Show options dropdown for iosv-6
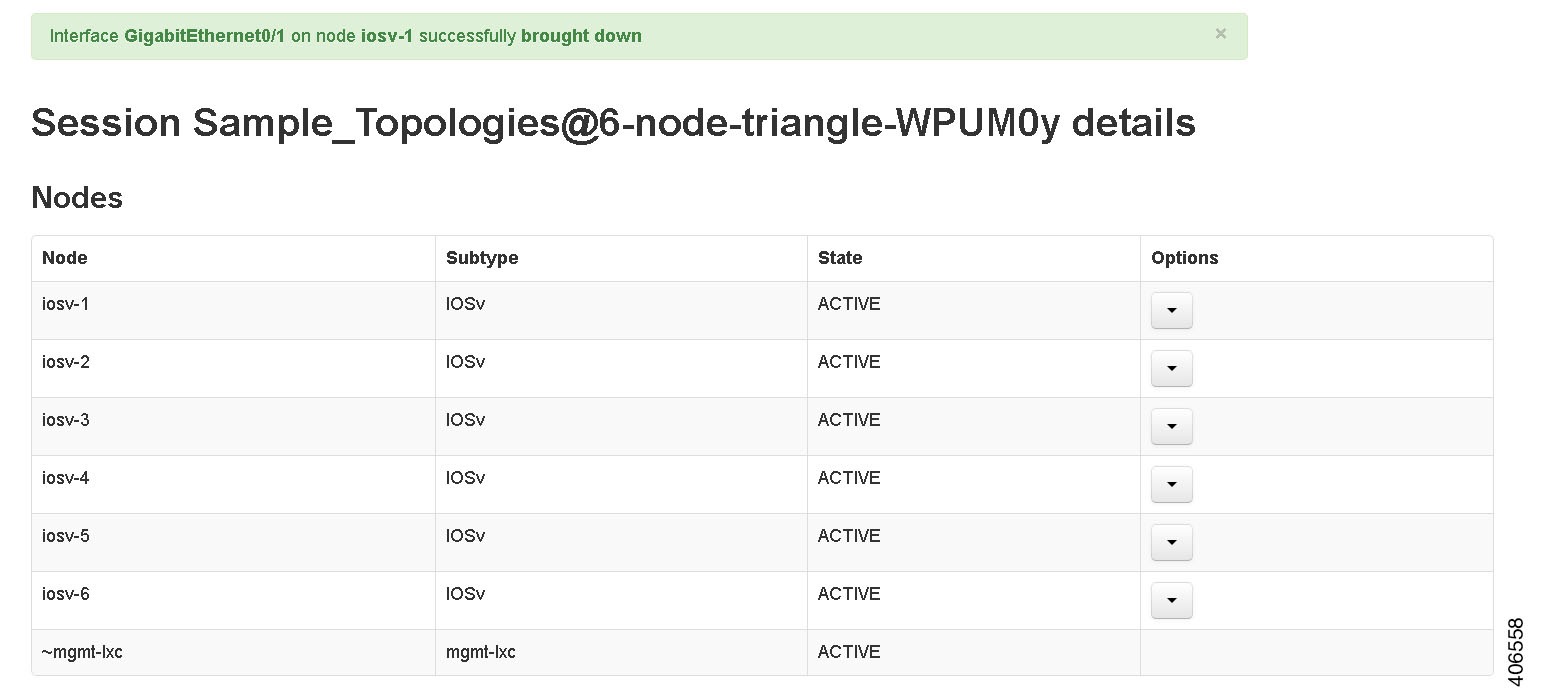1557x693 pixels. click(x=1171, y=601)
